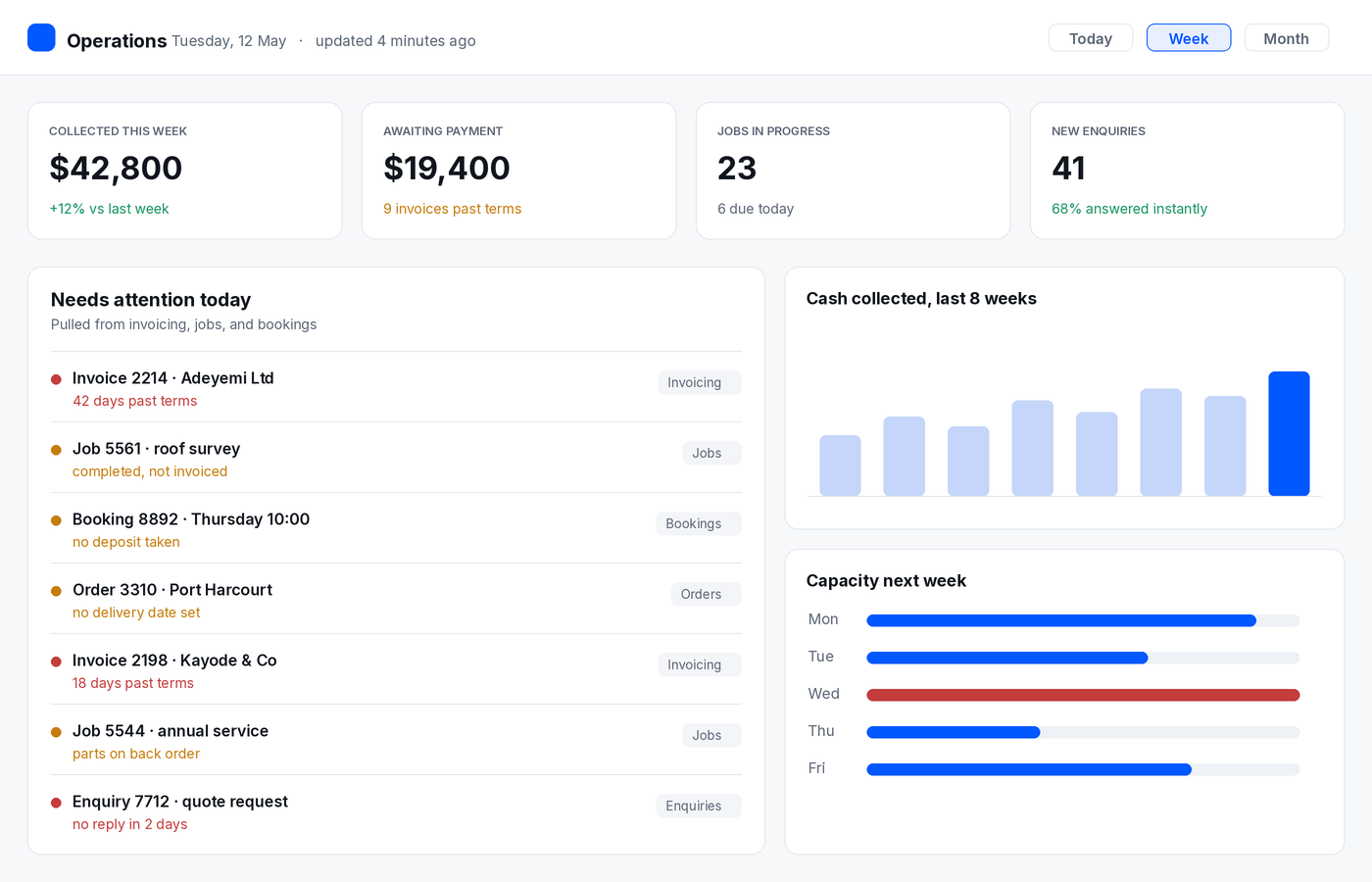Screen dimensions: 1372x882
Task: Click the amber dot beside Job 5561
Action: [56, 450]
